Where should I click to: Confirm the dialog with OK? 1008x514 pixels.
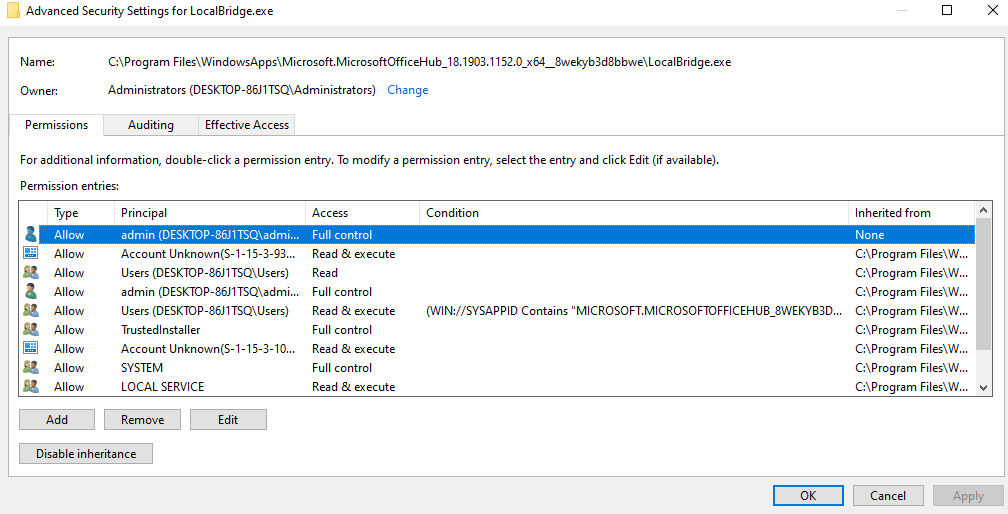808,495
